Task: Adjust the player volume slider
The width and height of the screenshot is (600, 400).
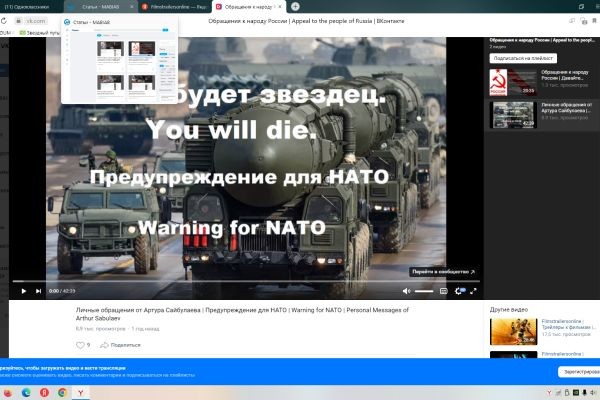Action: click(424, 291)
